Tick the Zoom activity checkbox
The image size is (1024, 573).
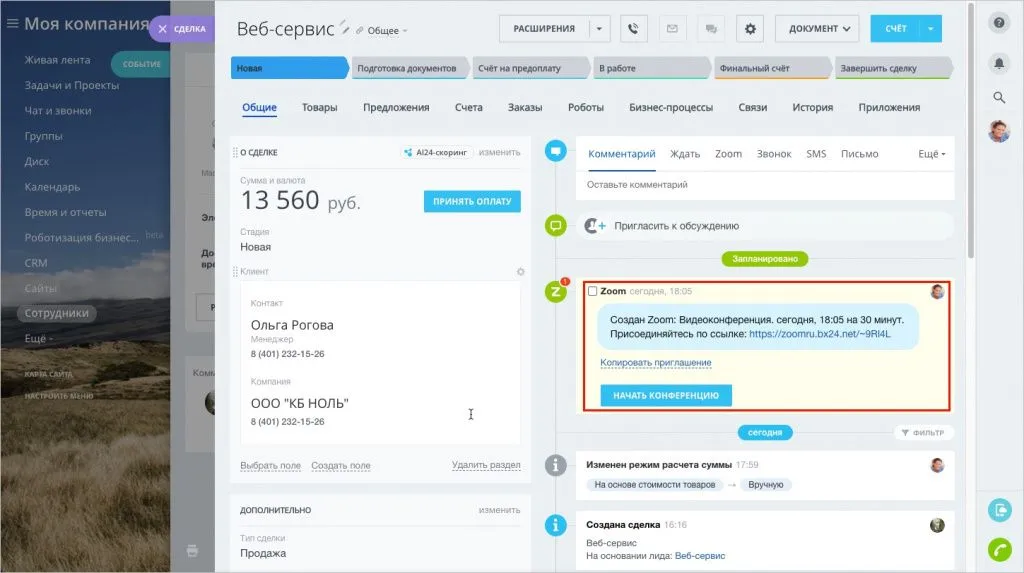592,291
